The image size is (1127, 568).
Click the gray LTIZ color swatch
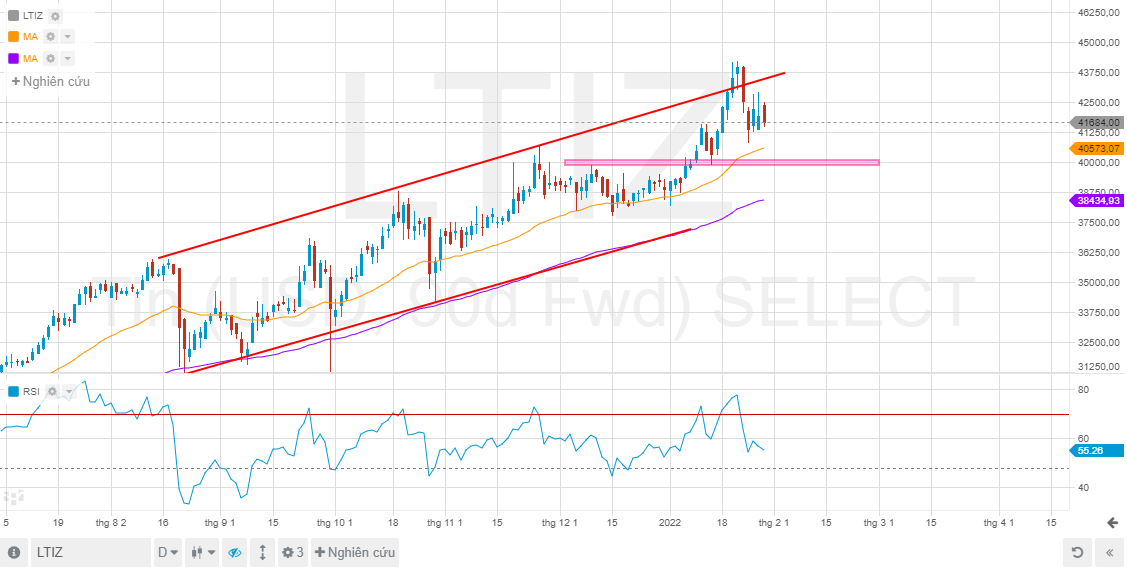pyautogui.click(x=14, y=16)
